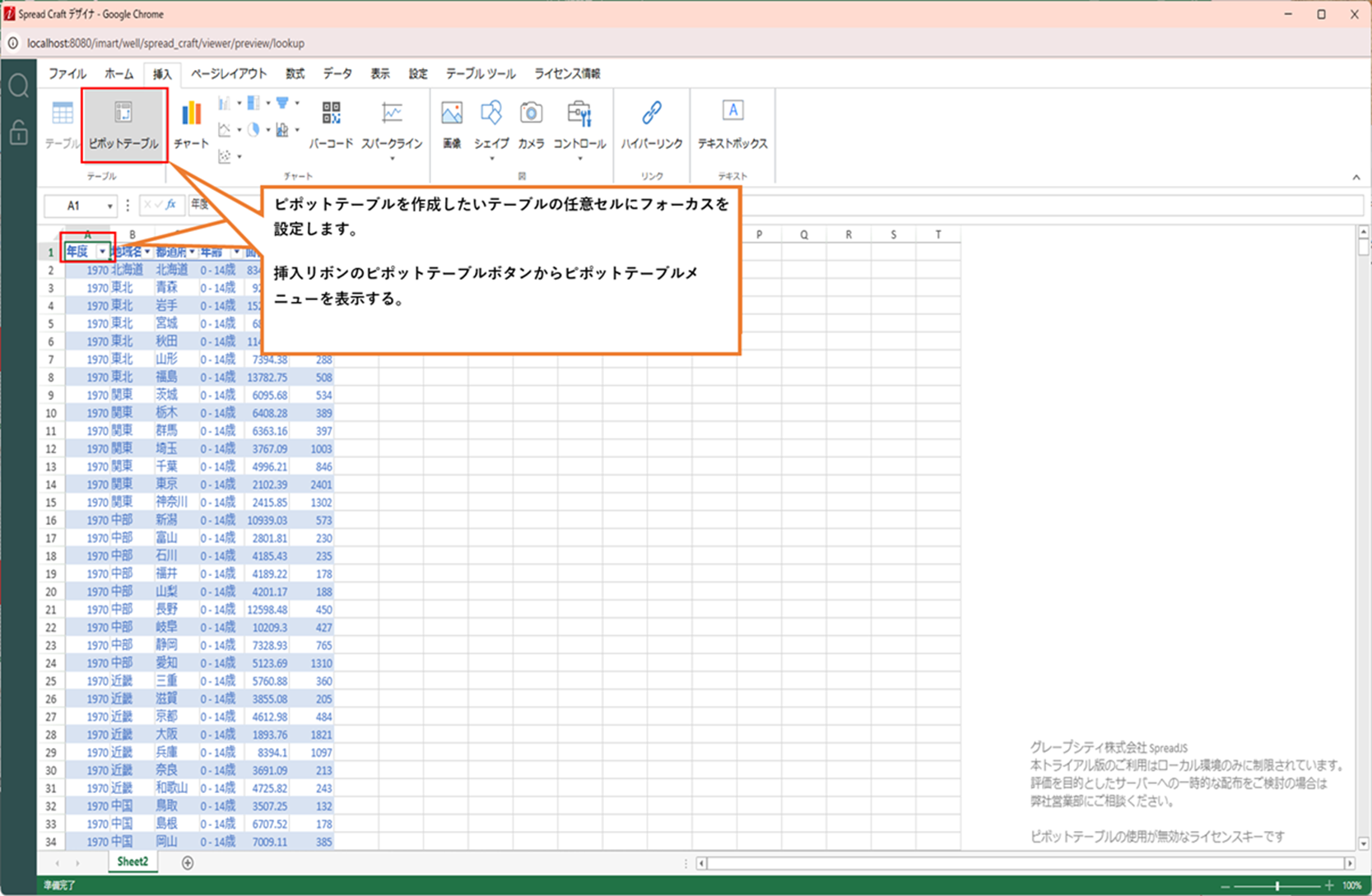Select the Sheet2 sheet tab
This screenshot has width=1372, height=896.
tap(132, 861)
